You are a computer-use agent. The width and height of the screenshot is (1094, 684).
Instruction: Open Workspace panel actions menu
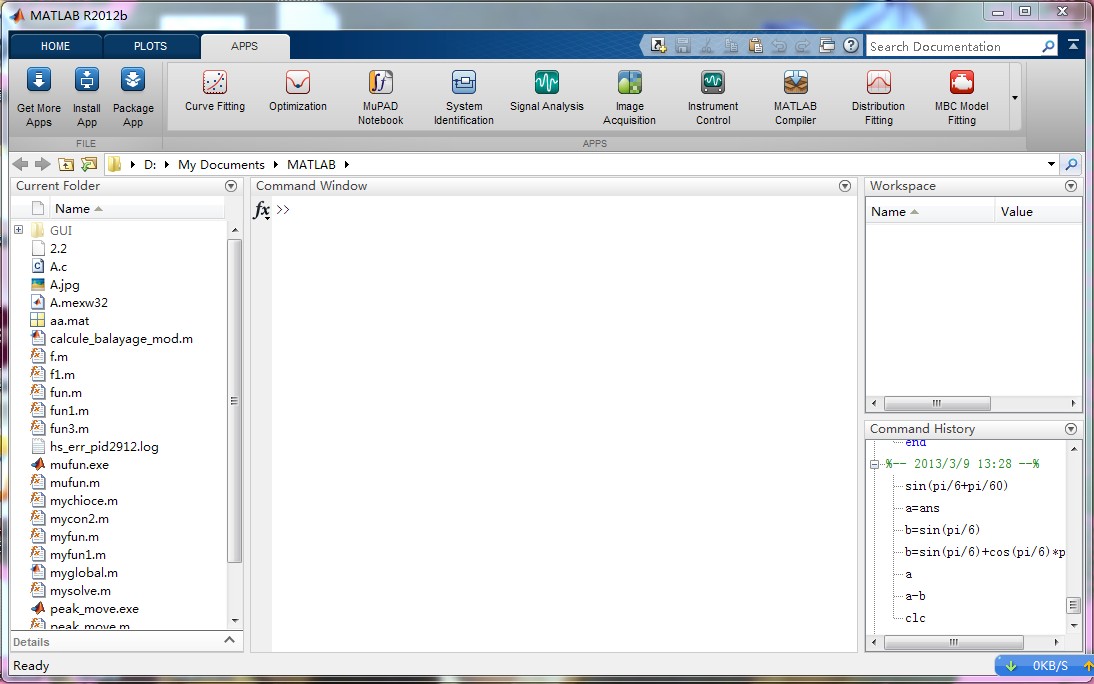click(1071, 186)
